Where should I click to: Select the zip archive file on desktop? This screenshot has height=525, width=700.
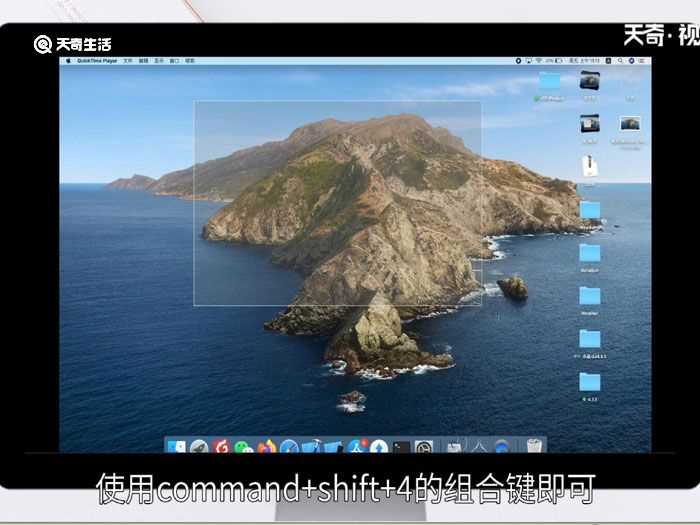pos(590,166)
